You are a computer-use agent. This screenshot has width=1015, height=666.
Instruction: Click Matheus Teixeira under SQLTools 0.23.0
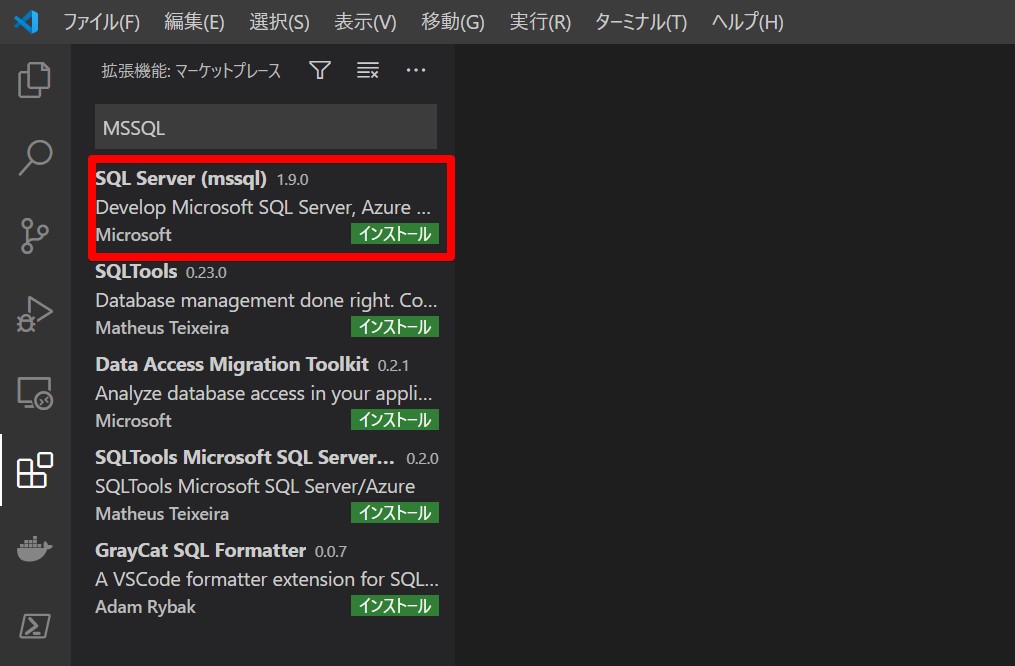pyautogui.click(x=162, y=328)
